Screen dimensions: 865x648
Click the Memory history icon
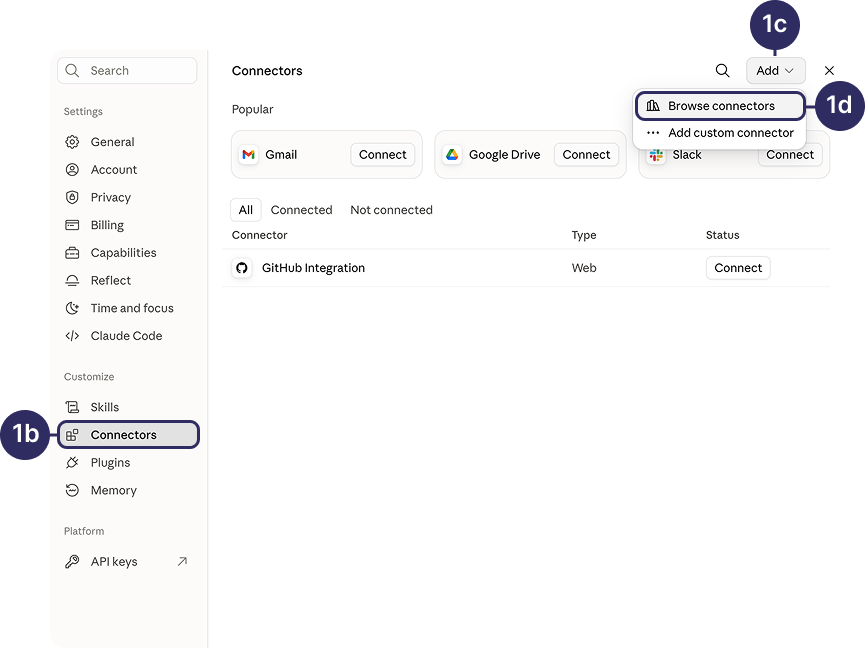(72, 490)
